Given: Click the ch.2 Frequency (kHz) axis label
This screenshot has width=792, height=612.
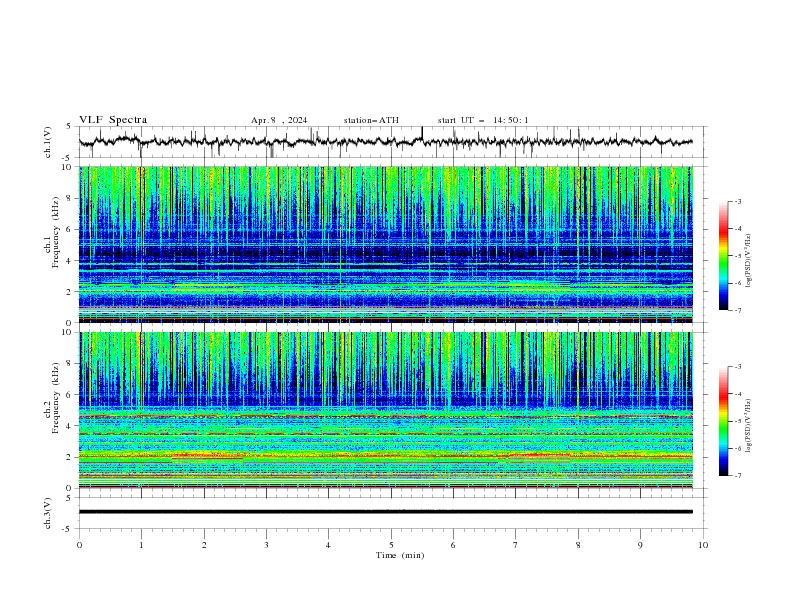Looking at the screenshot, I should (x=52, y=398).
